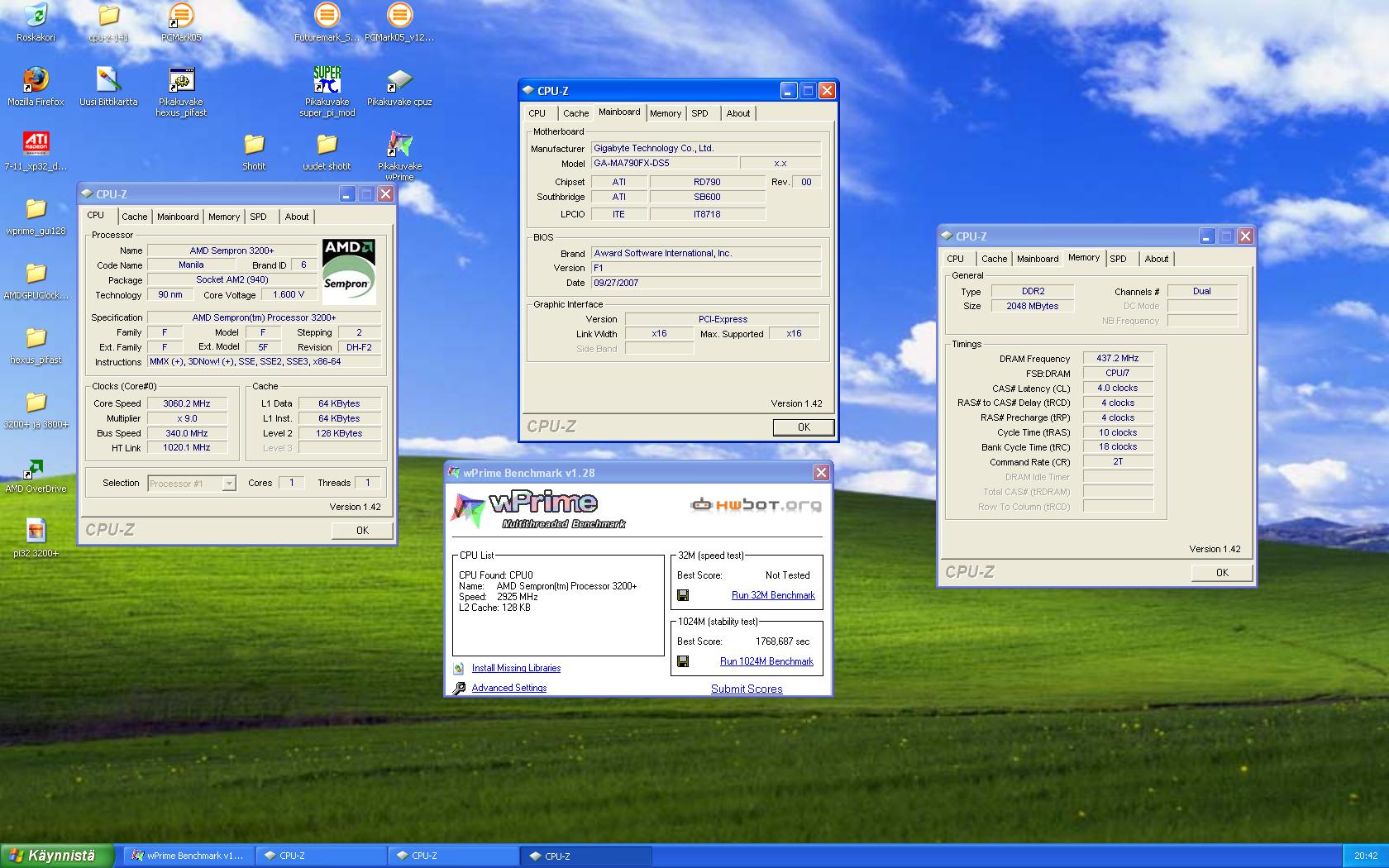Open the Käynnistä start button
The height and width of the screenshot is (868, 1389).
pyautogui.click(x=56, y=856)
